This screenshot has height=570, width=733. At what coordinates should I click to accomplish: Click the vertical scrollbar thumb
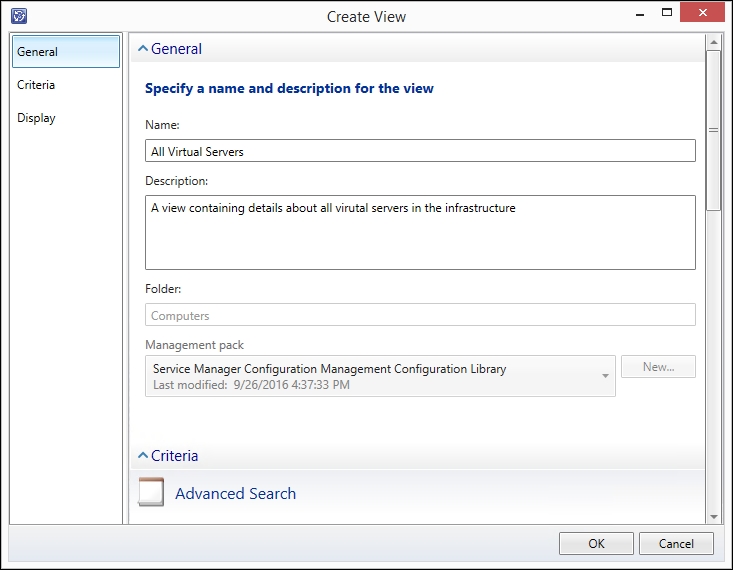(x=713, y=130)
